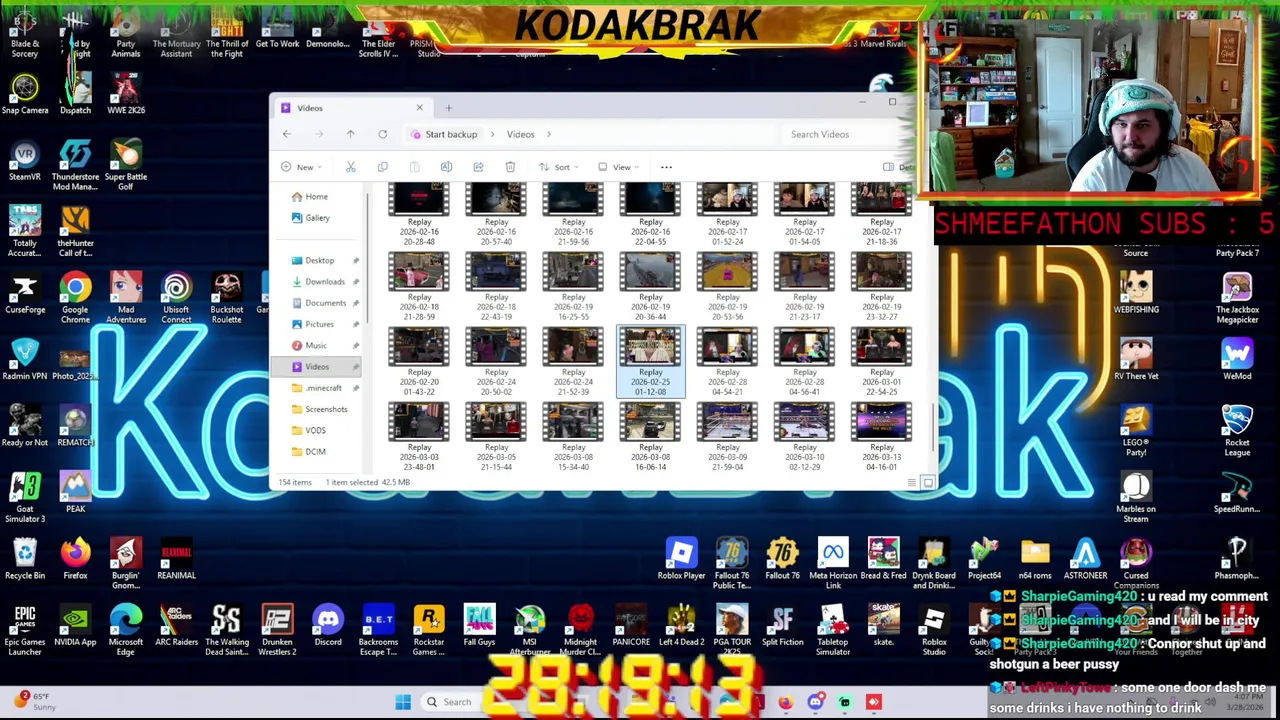This screenshot has height=720, width=1280.
Task: Open CurseForge desktop shortcut
Action: [x=25, y=293]
